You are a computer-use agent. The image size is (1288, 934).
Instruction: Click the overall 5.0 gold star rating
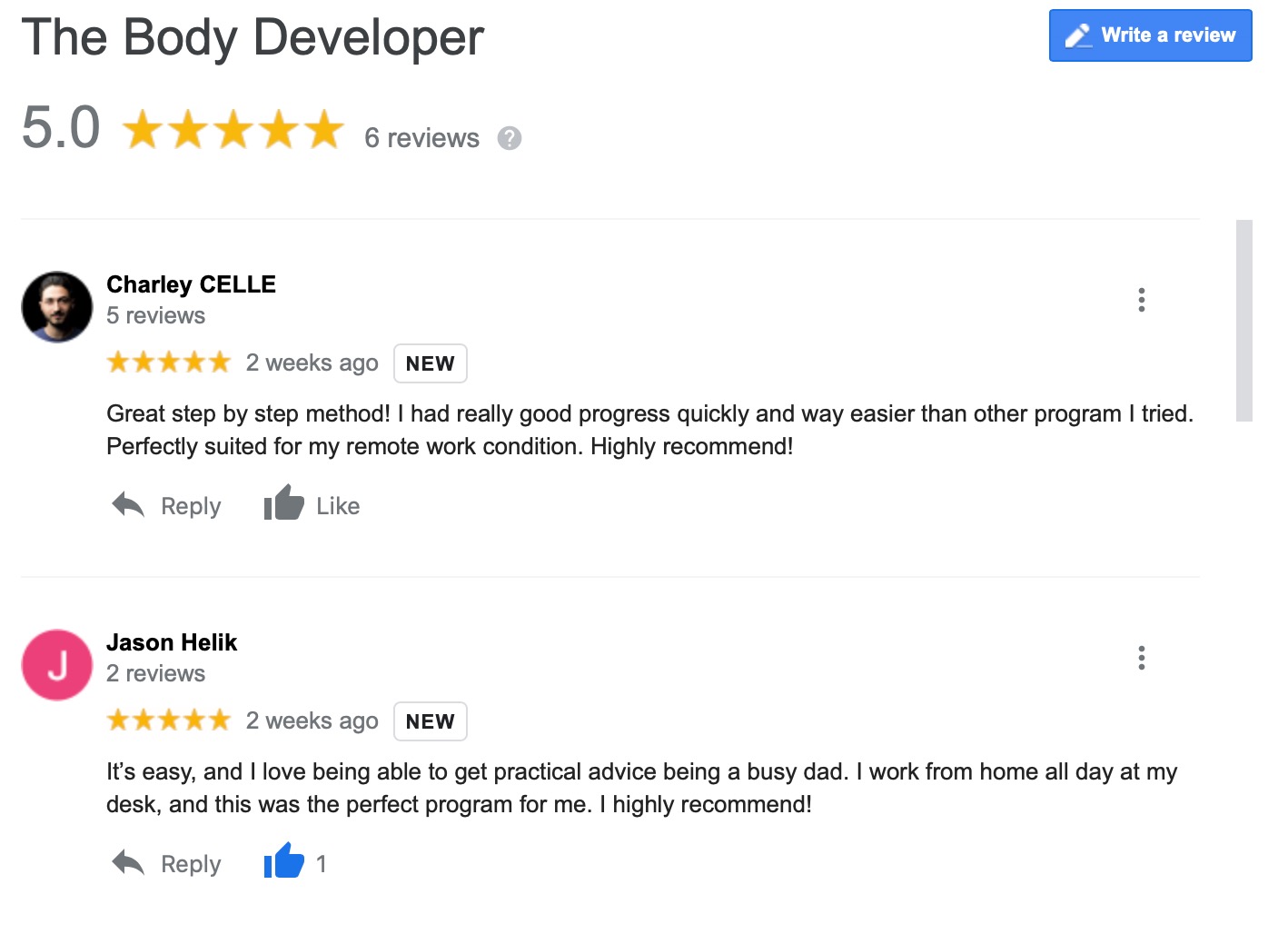tap(233, 130)
